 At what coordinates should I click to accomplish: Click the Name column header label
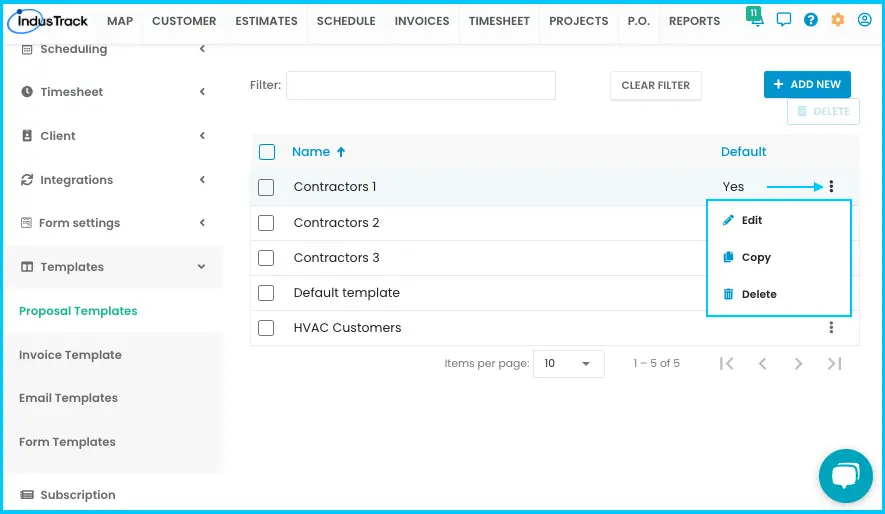coord(311,152)
